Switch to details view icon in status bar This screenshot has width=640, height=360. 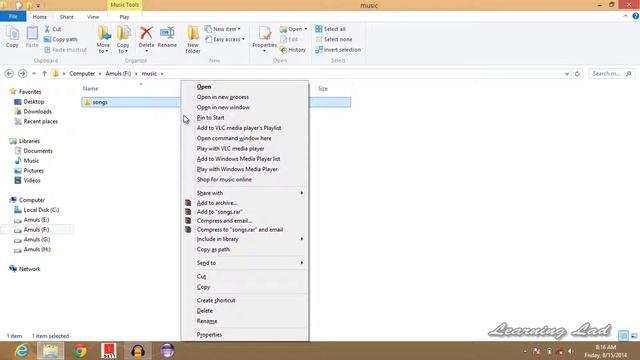tap(623, 336)
